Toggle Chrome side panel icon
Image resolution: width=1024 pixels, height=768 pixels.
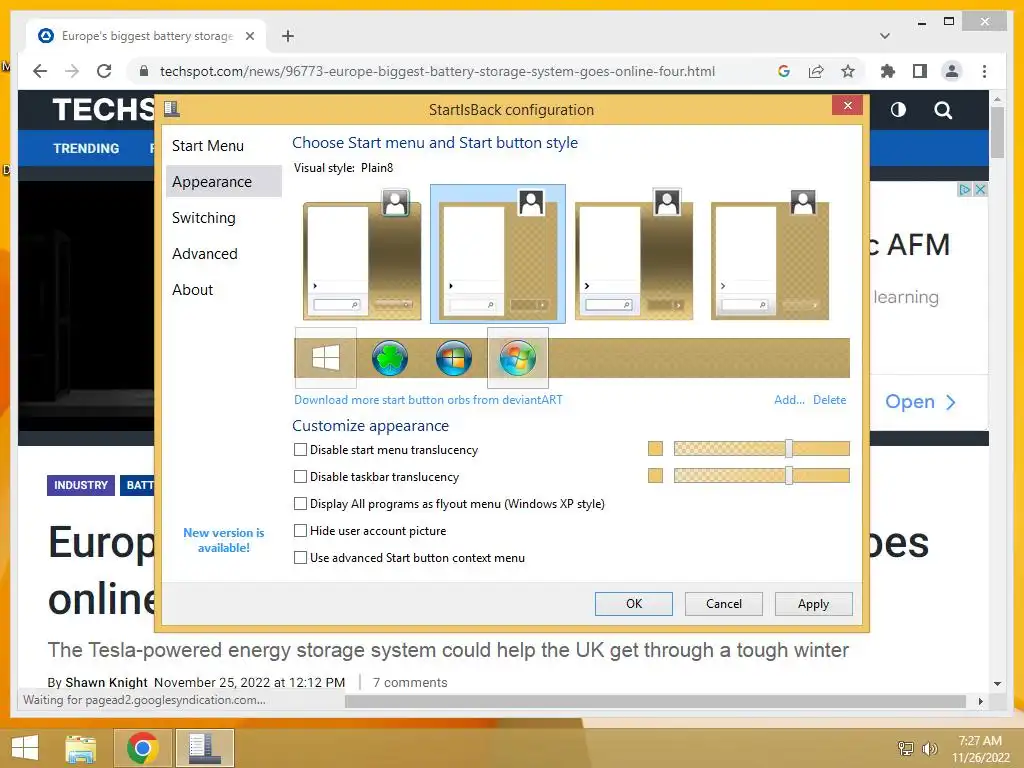pyautogui.click(x=920, y=71)
